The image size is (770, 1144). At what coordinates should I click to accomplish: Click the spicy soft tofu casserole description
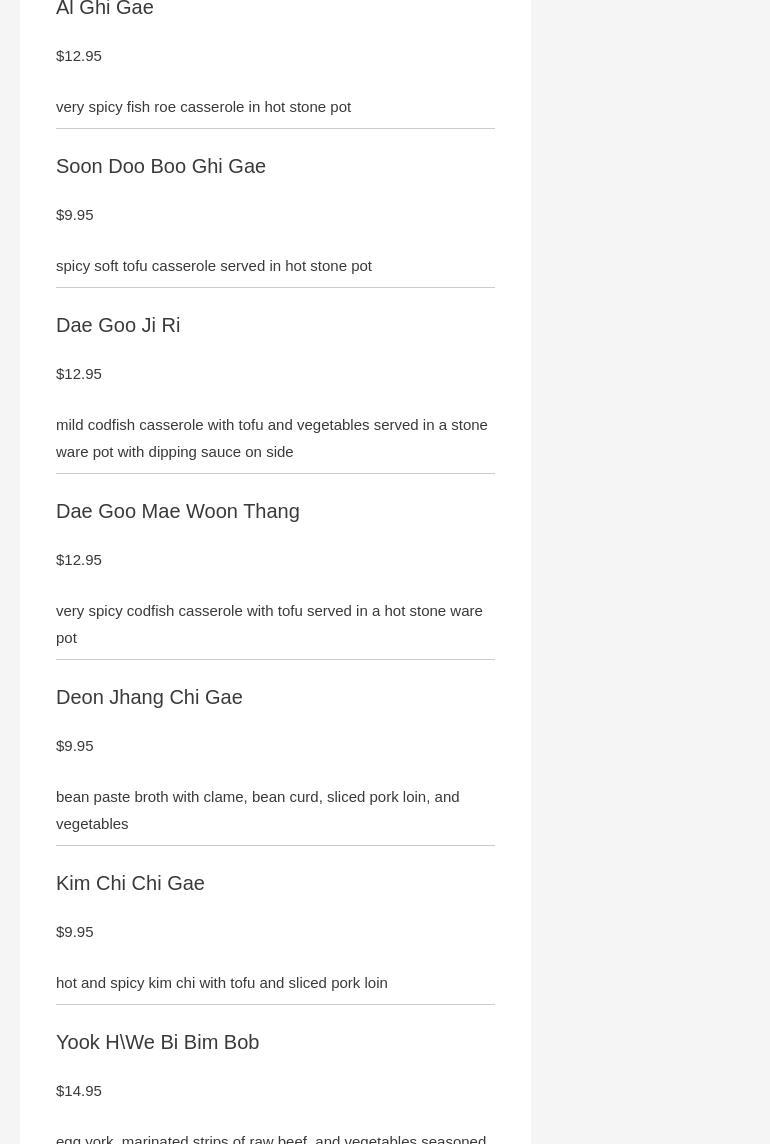coord(214,266)
